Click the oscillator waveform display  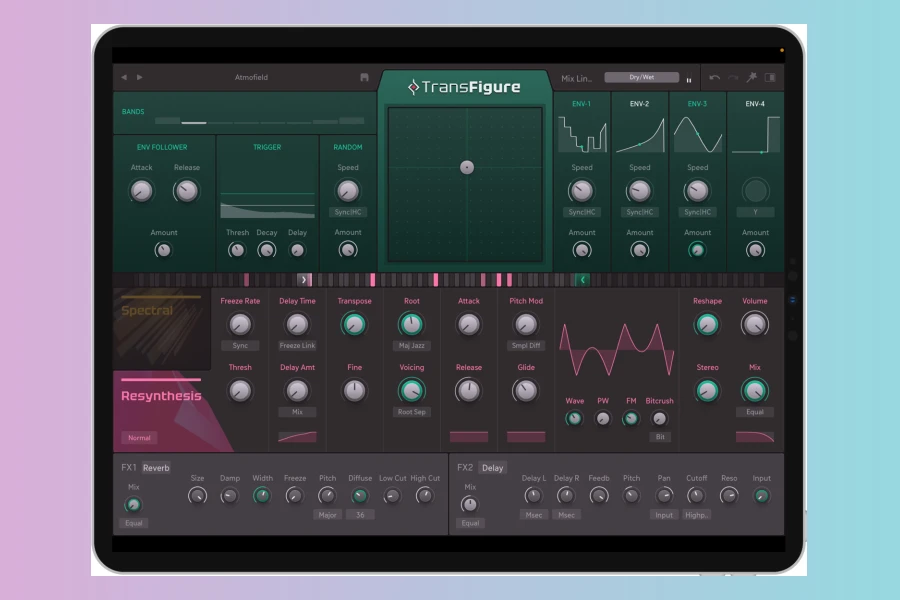pos(616,350)
